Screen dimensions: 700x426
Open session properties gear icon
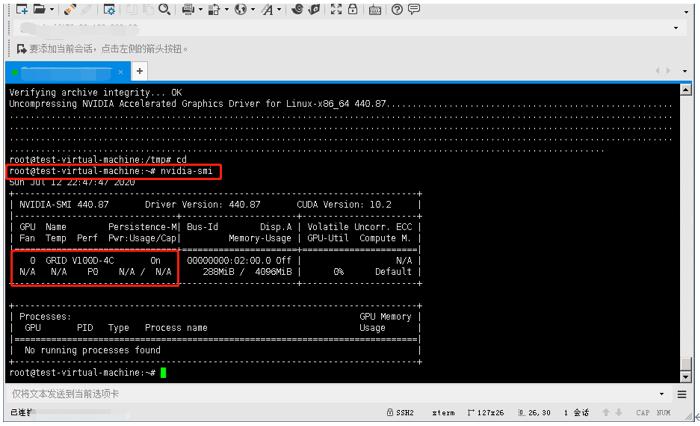[109, 9]
